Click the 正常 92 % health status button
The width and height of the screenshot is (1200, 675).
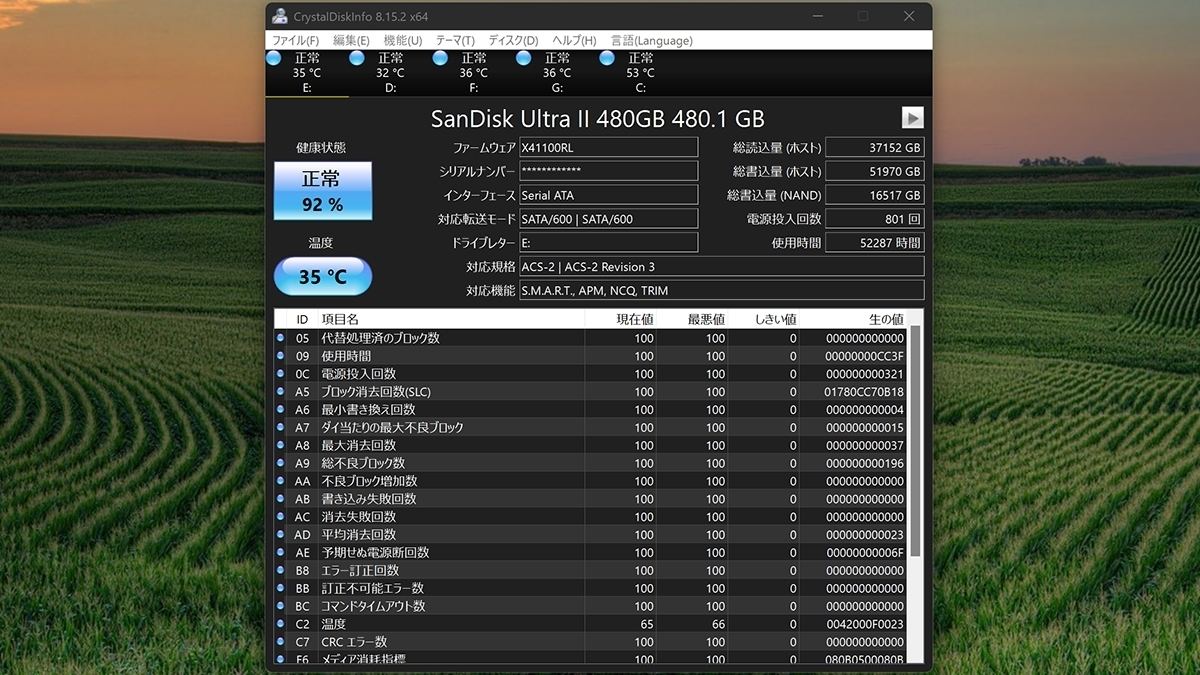click(x=322, y=191)
